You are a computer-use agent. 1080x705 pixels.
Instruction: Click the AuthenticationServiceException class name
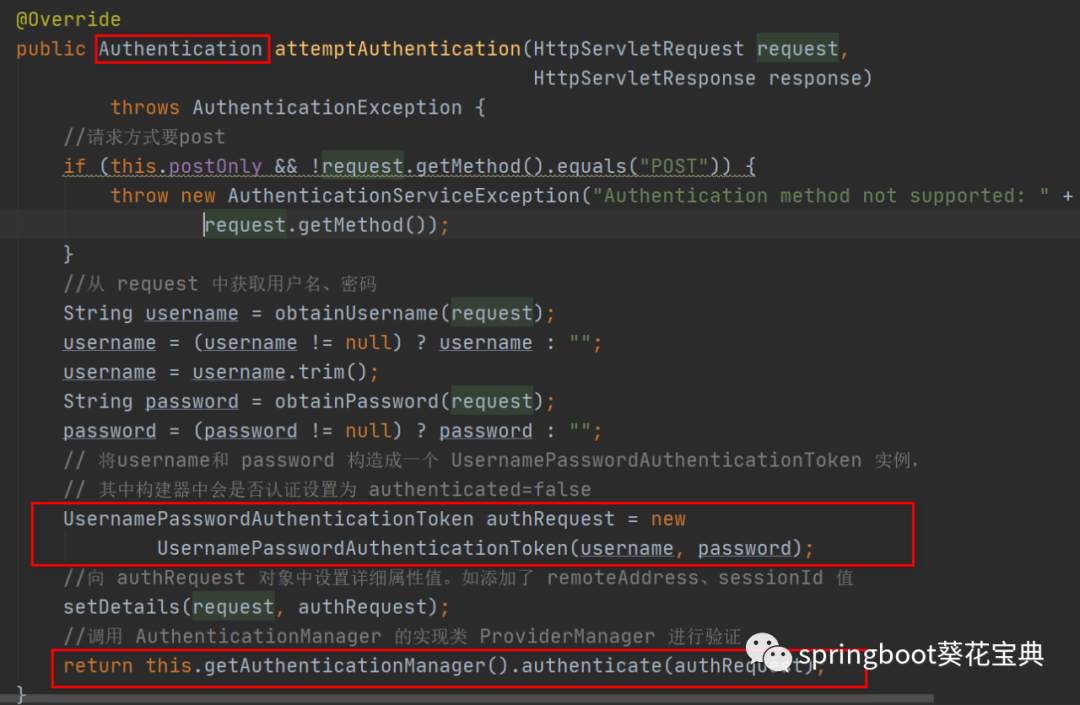[x=404, y=196]
